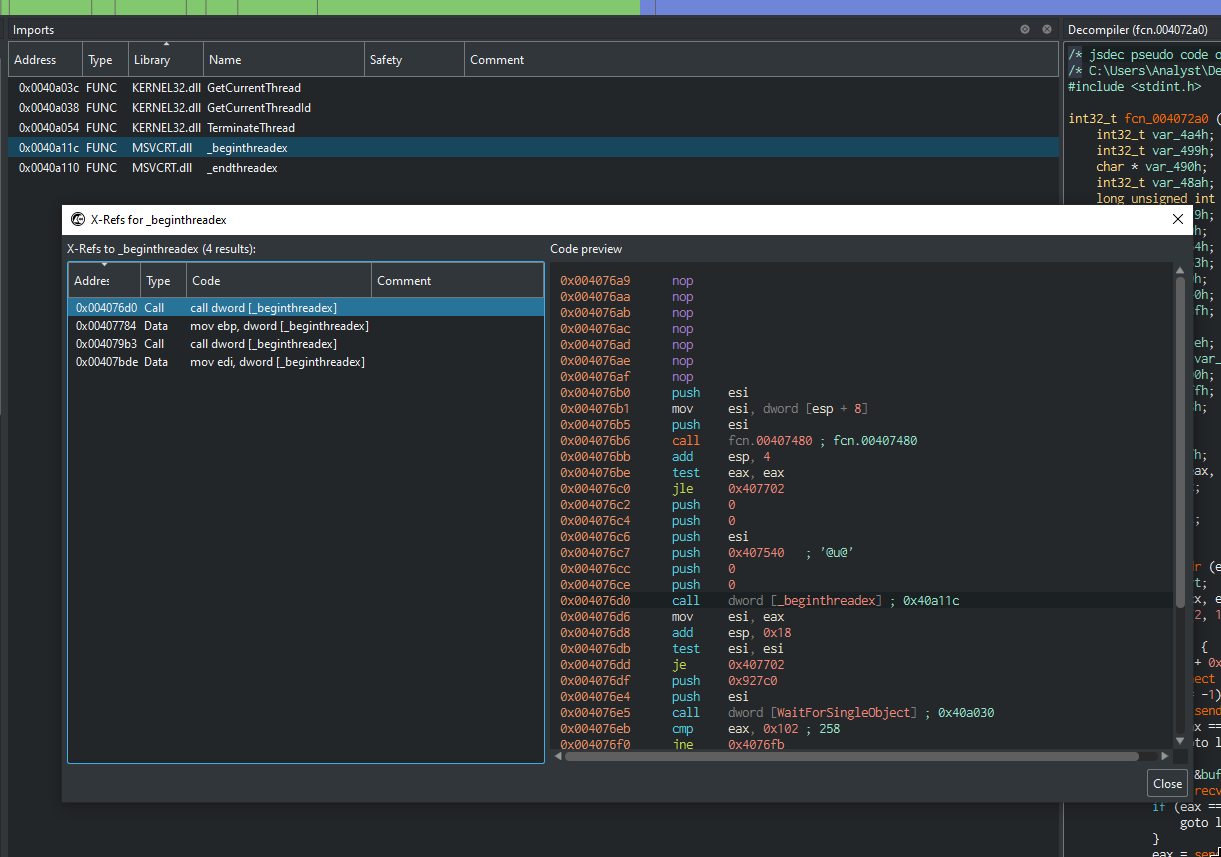Click 'mov ebp, dword [_beginthreadex]' code cell
1221x857 pixels.
279,326
